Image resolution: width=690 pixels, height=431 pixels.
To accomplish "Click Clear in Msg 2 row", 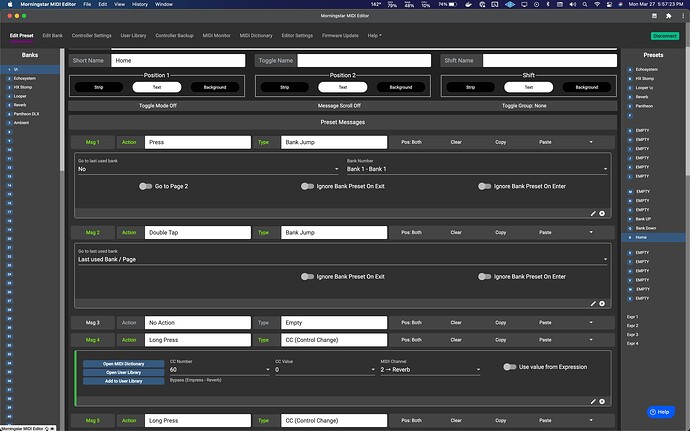I will tap(456, 232).
